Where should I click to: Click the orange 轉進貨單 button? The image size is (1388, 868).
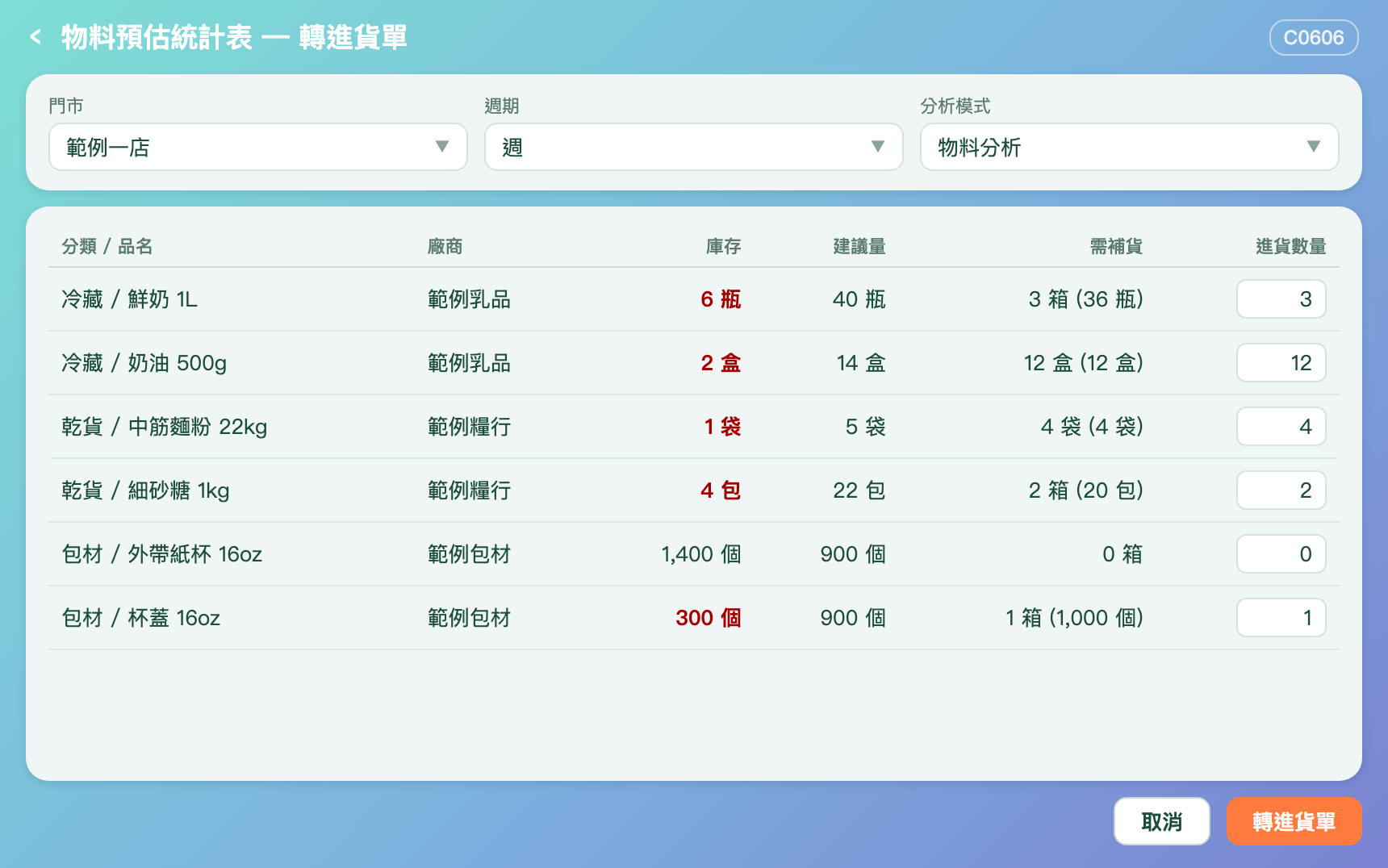point(1294,821)
